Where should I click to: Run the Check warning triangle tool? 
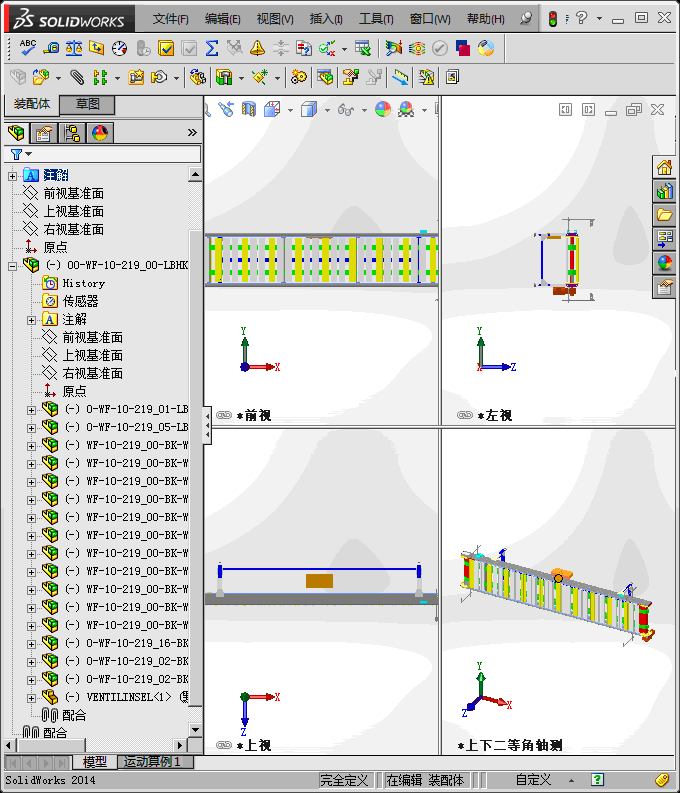[257, 48]
